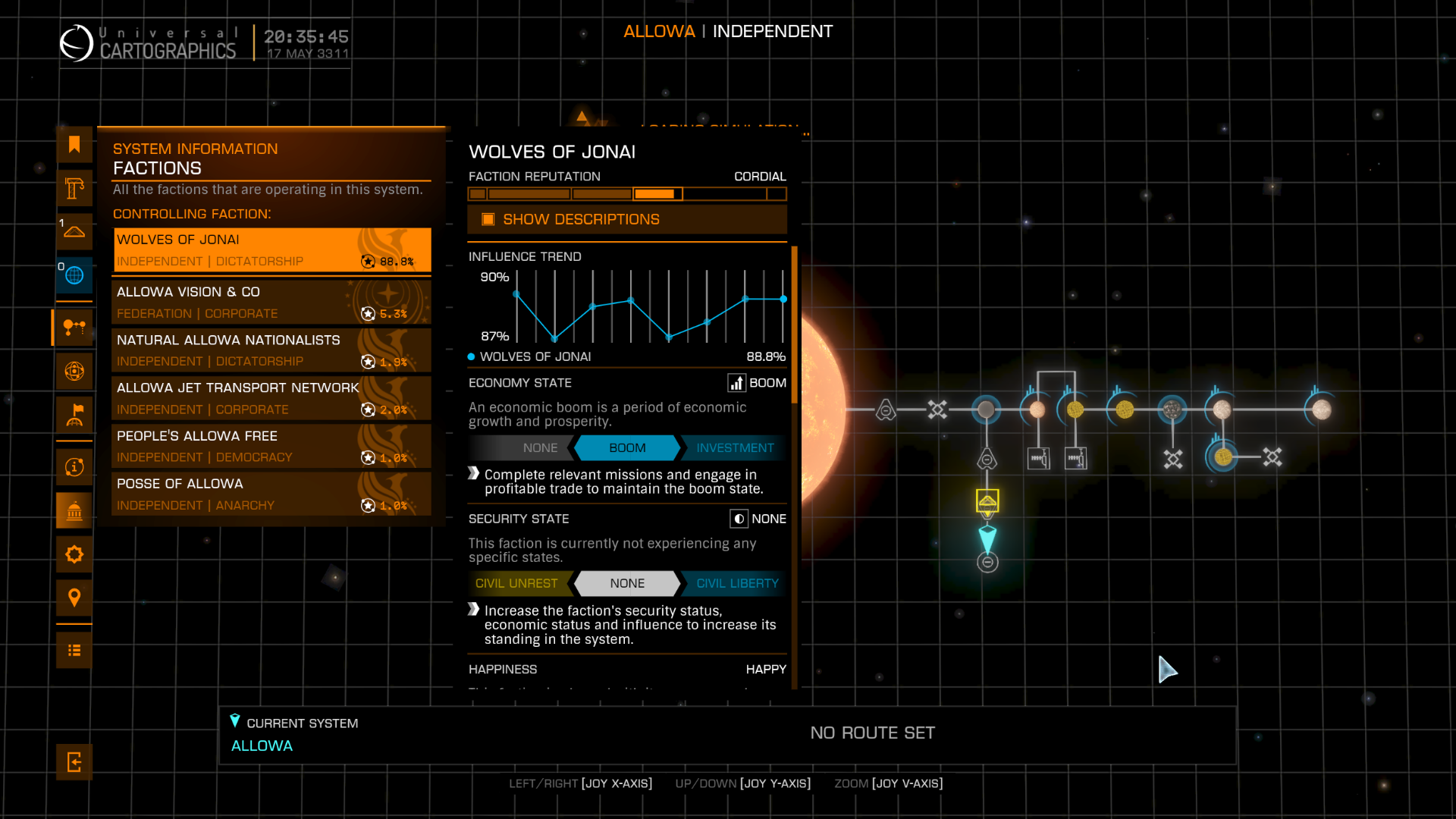Select the blue globe icon in sidebar

tap(74, 275)
